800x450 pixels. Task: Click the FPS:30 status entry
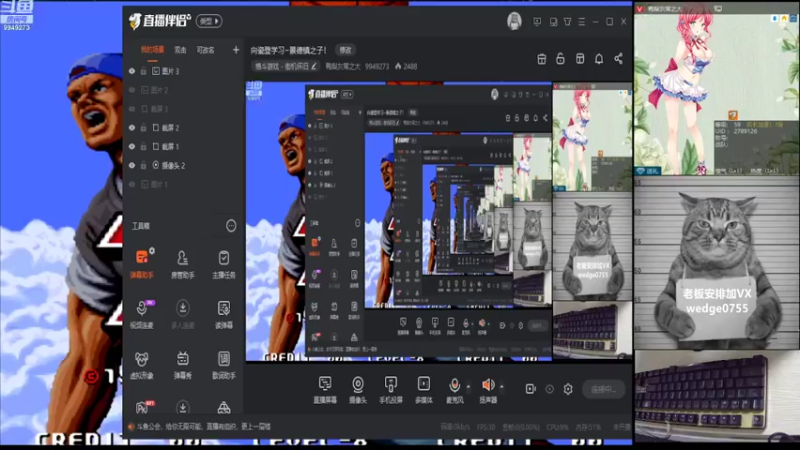pos(485,427)
